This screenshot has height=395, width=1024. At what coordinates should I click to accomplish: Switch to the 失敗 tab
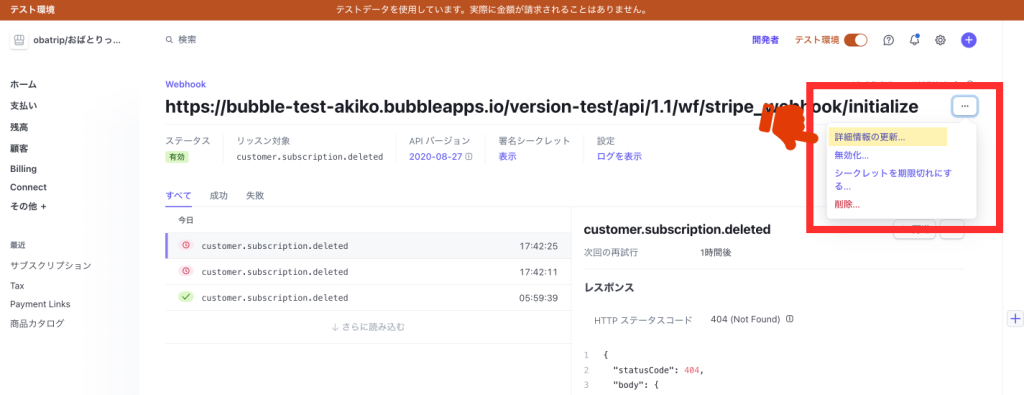coord(255,195)
